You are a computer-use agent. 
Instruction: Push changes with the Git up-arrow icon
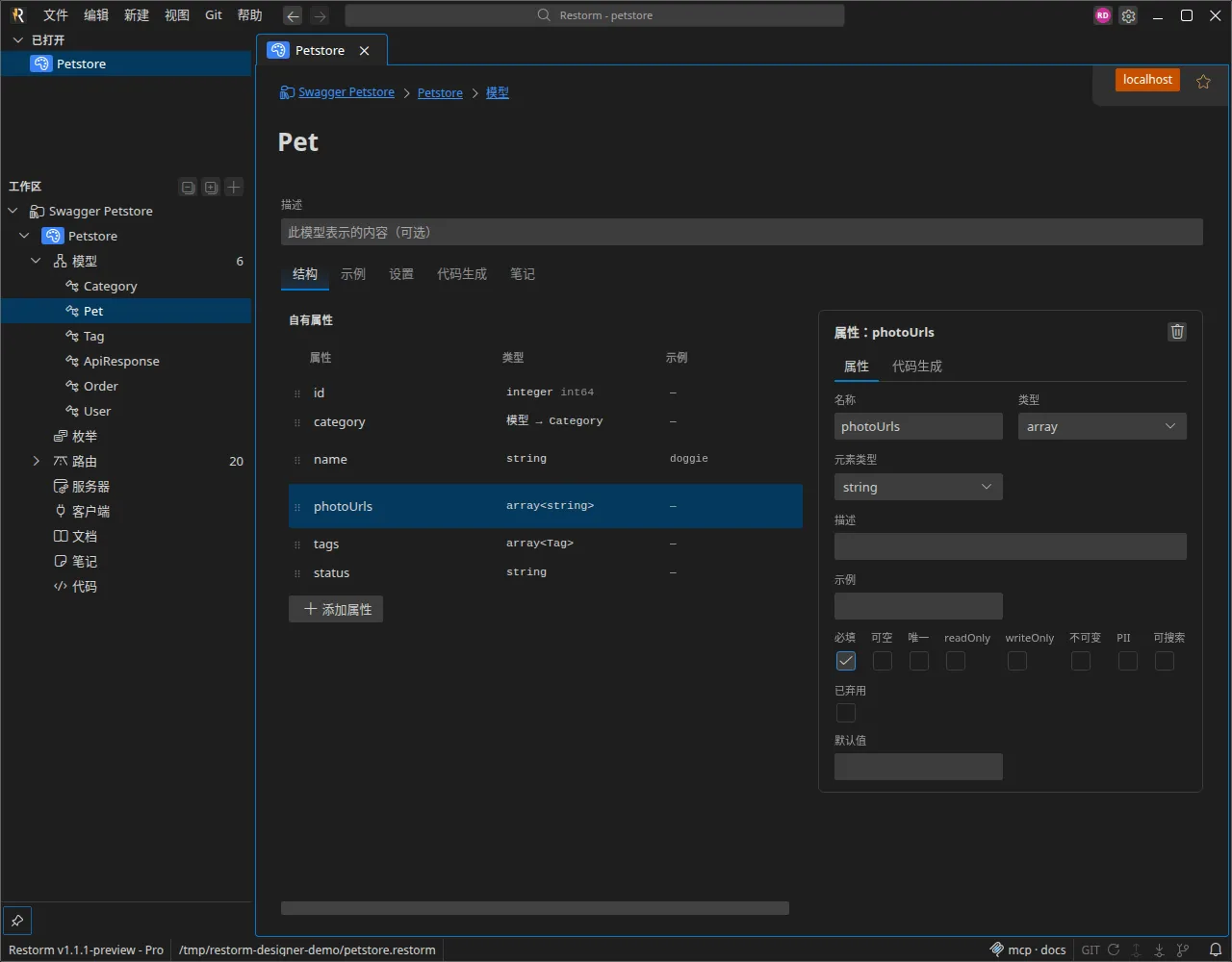pos(1137,949)
